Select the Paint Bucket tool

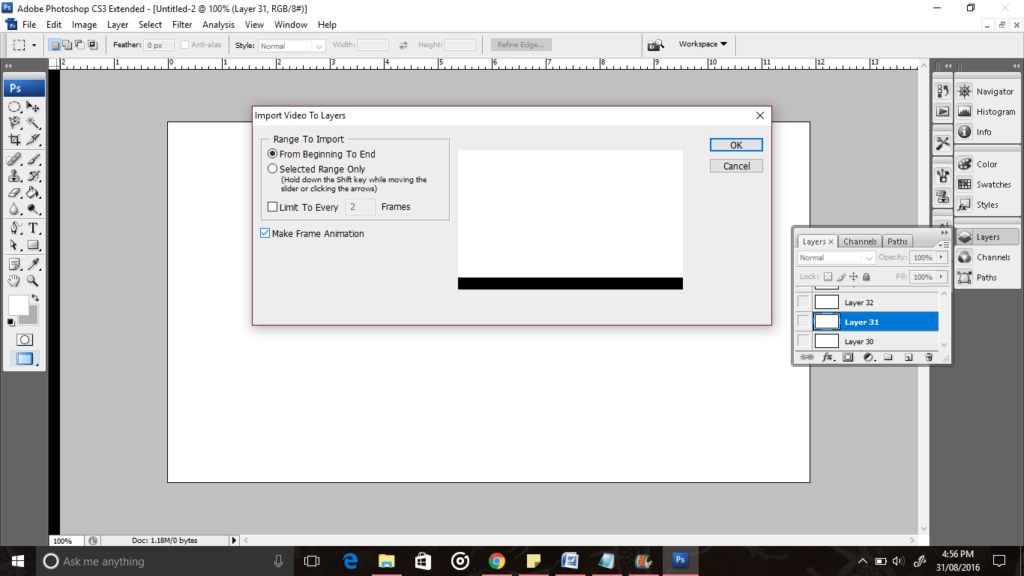pos(33,193)
